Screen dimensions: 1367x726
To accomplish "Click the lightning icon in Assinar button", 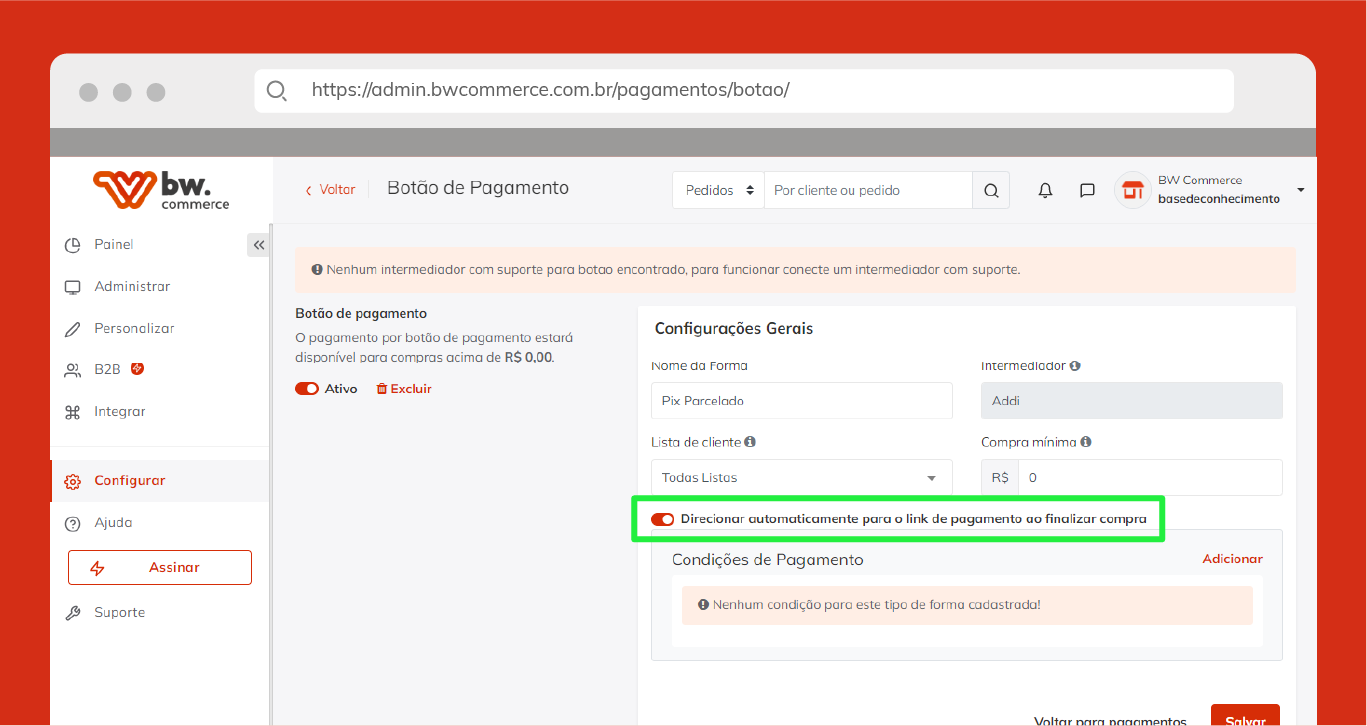I will pyautogui.click(x=97, y=568).
